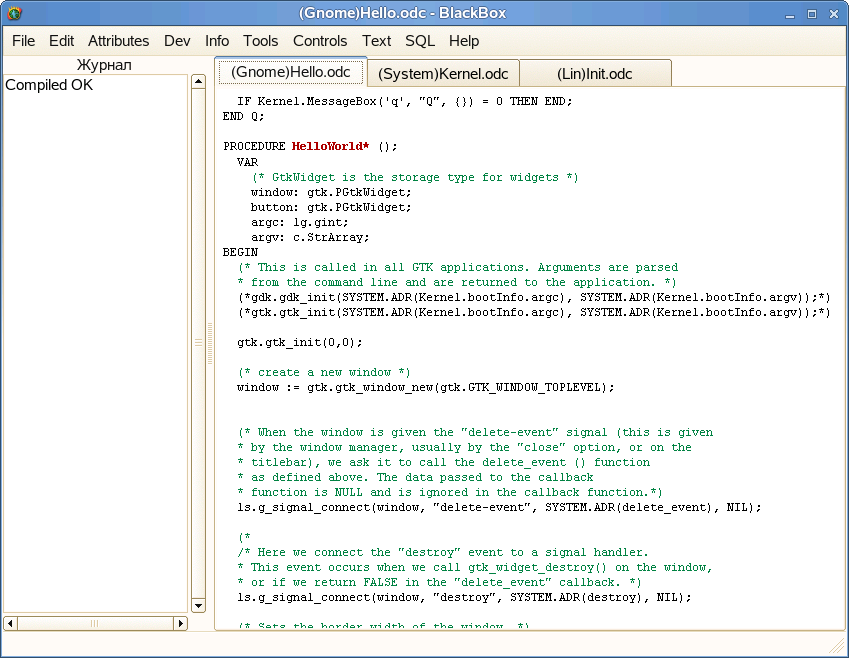Open the File menu
Viewport: 849px width, 658px height.
[x=23, y=41]
